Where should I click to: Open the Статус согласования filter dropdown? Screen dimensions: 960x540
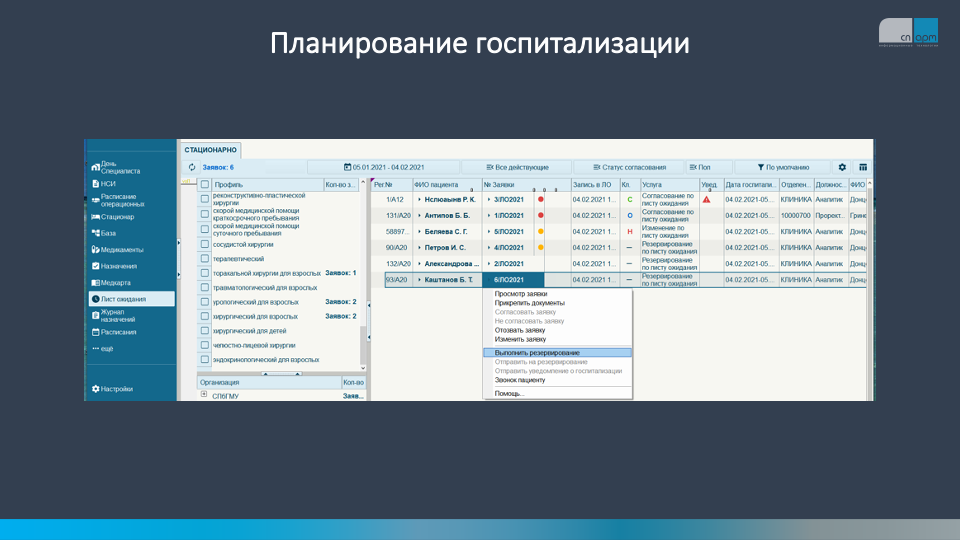pos(629,167)
